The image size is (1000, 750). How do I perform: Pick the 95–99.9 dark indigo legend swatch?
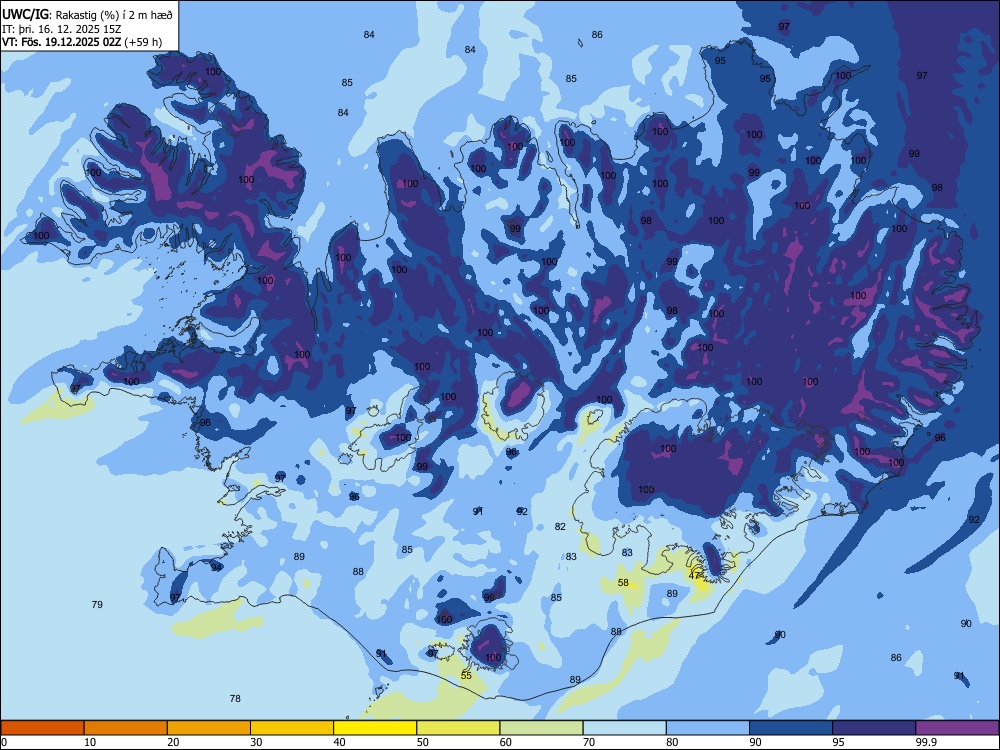click(874, 728)
